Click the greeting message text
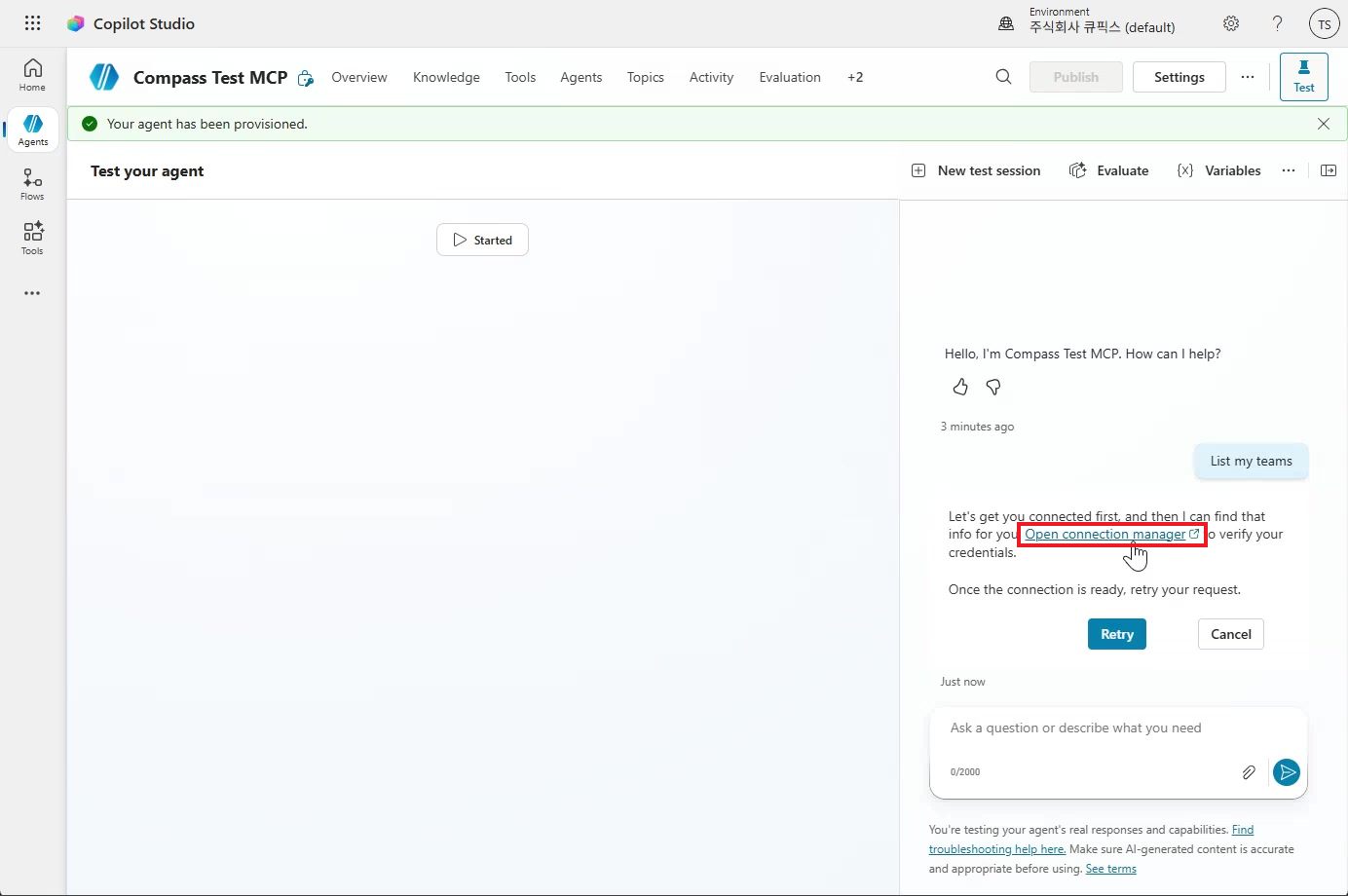Viewport: 1348px width, 896px height. 1083,355
